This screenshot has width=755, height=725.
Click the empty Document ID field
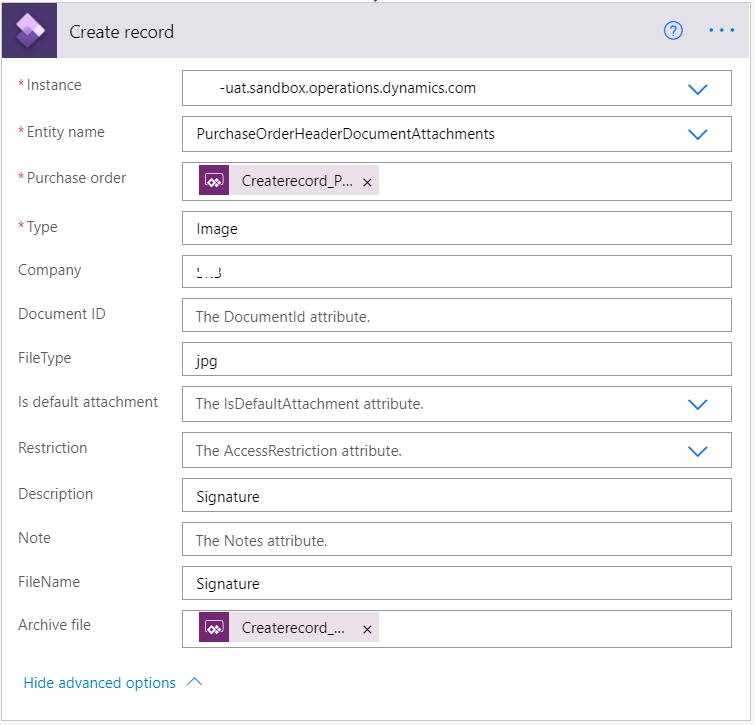click(x=456, y=315)
